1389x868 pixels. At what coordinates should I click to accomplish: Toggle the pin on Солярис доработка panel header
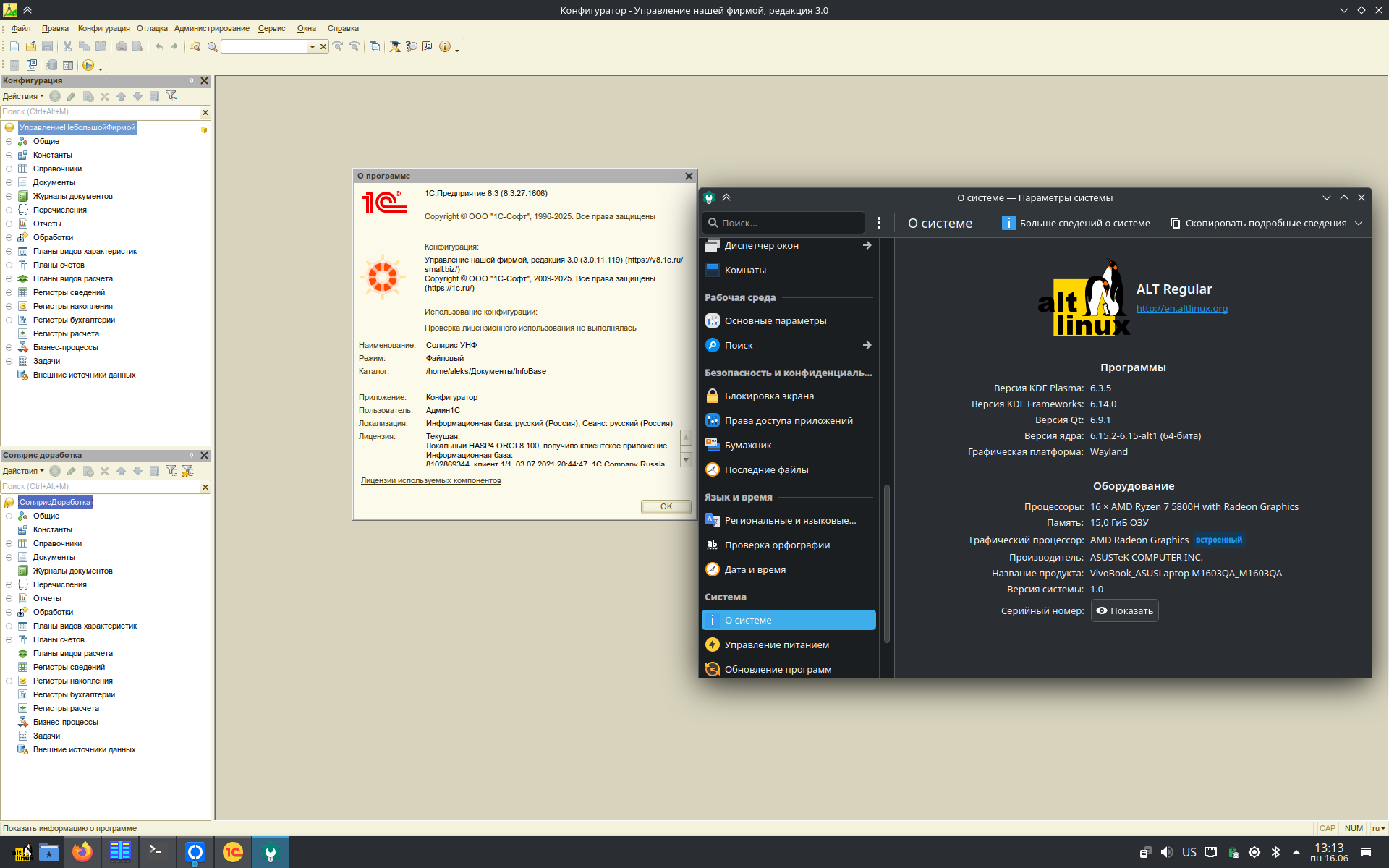(192, 455)
